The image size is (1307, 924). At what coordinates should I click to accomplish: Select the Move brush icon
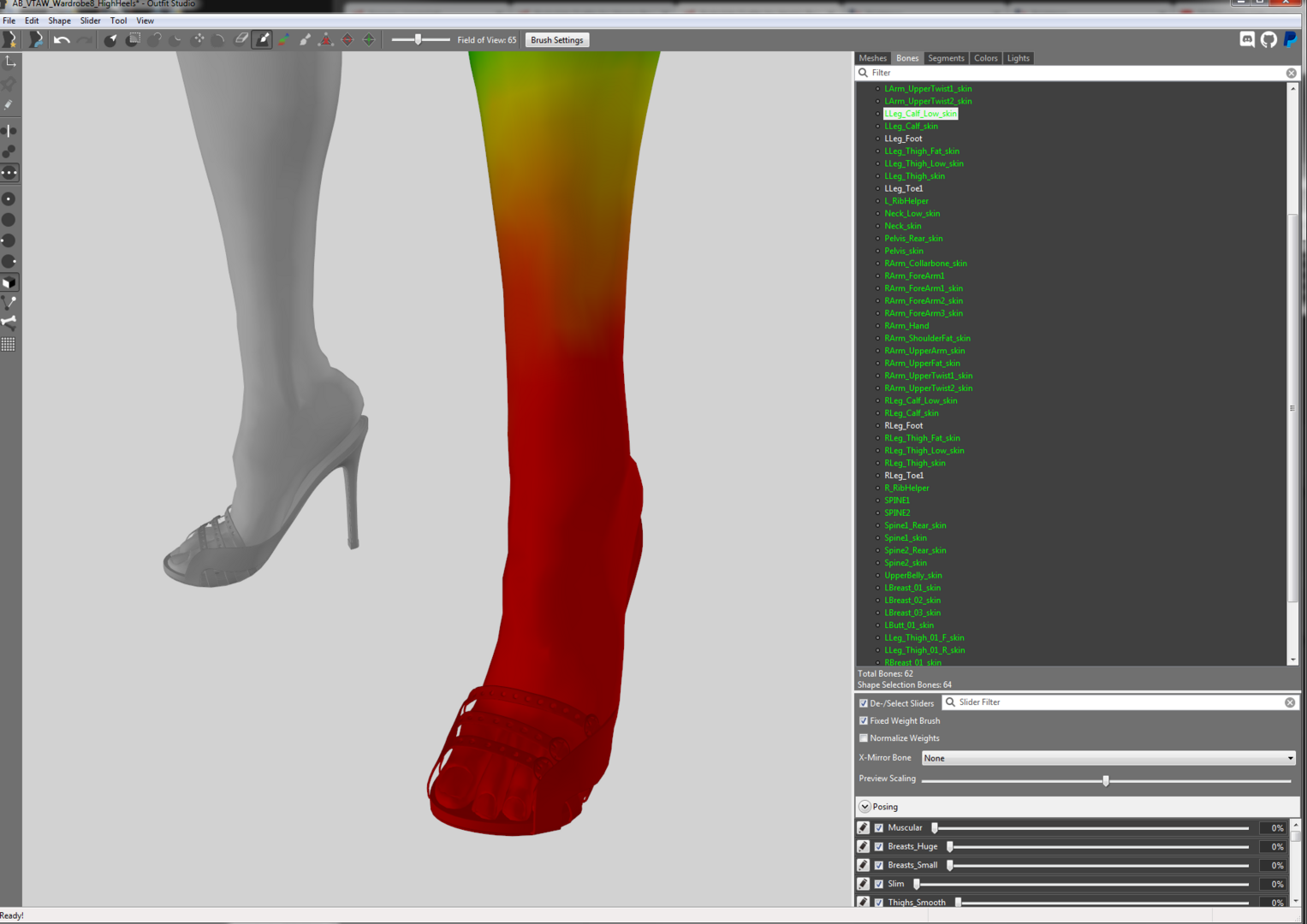click(x=199, y=39)
